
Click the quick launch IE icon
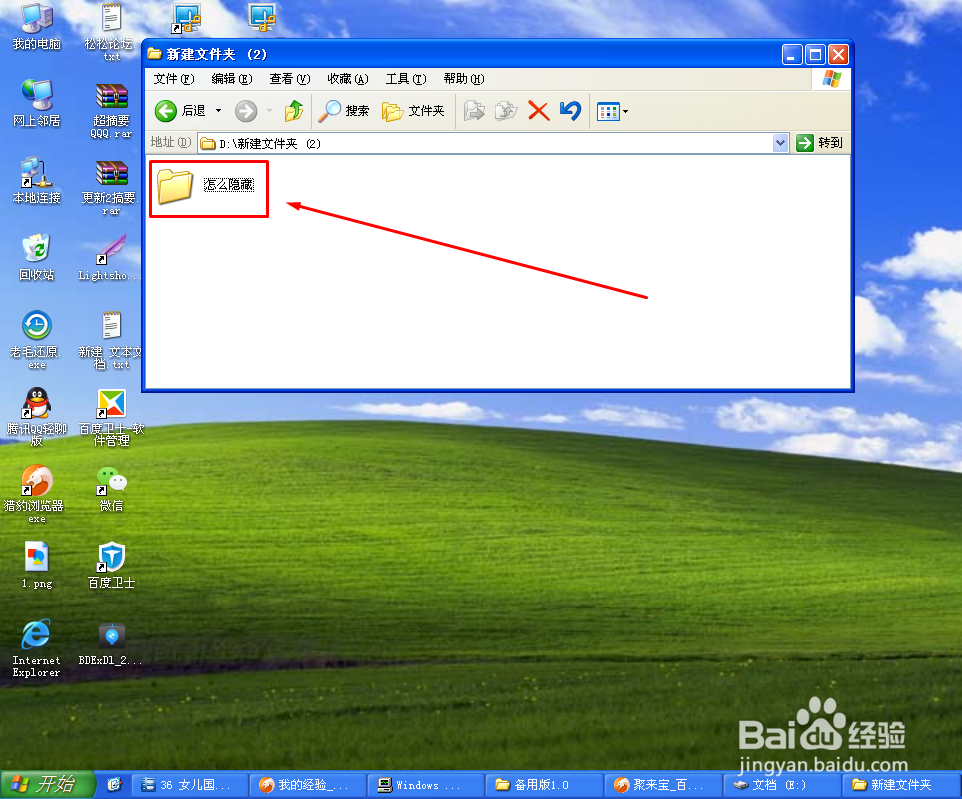tap(114, 785)
